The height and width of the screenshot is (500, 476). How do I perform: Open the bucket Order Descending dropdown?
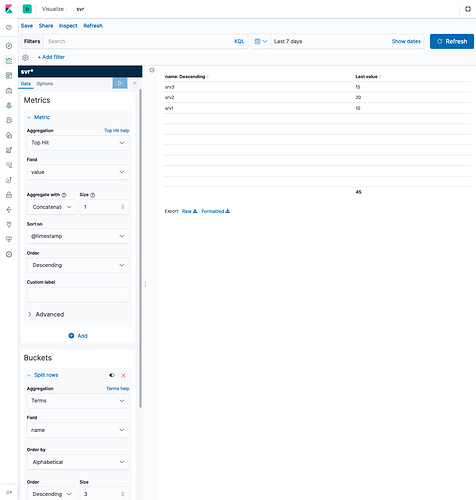tap(52, 494)
